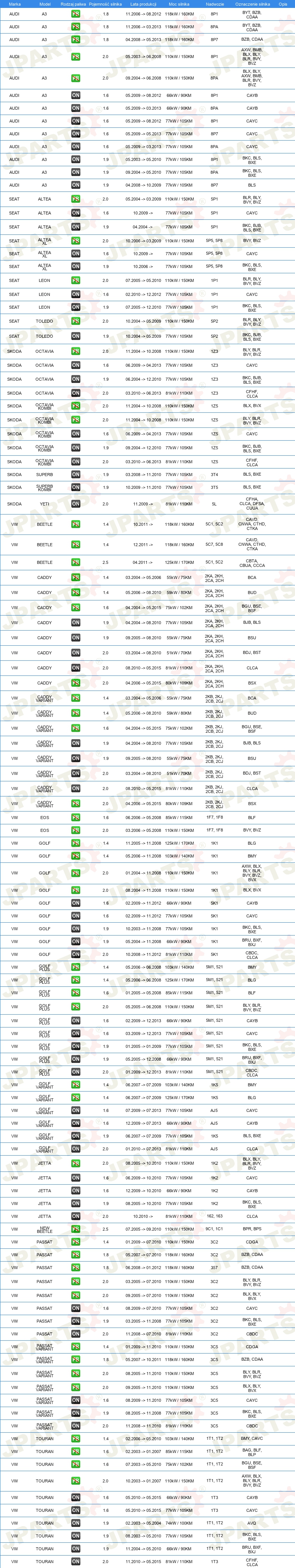Click diesel ON icon in Skoda Superb Kombi row
This screenshot has width=295, height=1568.
[75, 488]
